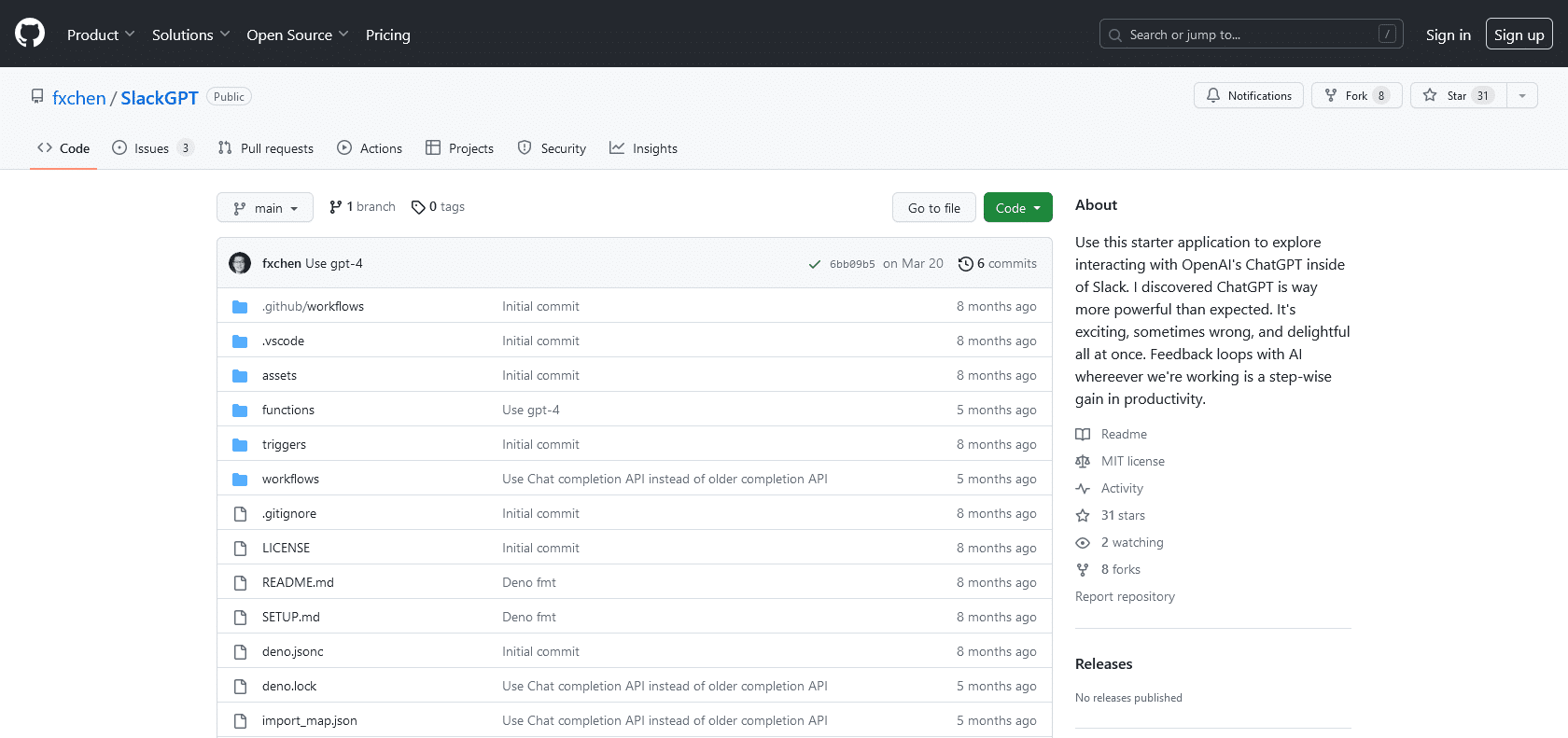This screenshot has width=1568, height=738.
Task: Switch to the Actions tab
Action: [370, 148]
